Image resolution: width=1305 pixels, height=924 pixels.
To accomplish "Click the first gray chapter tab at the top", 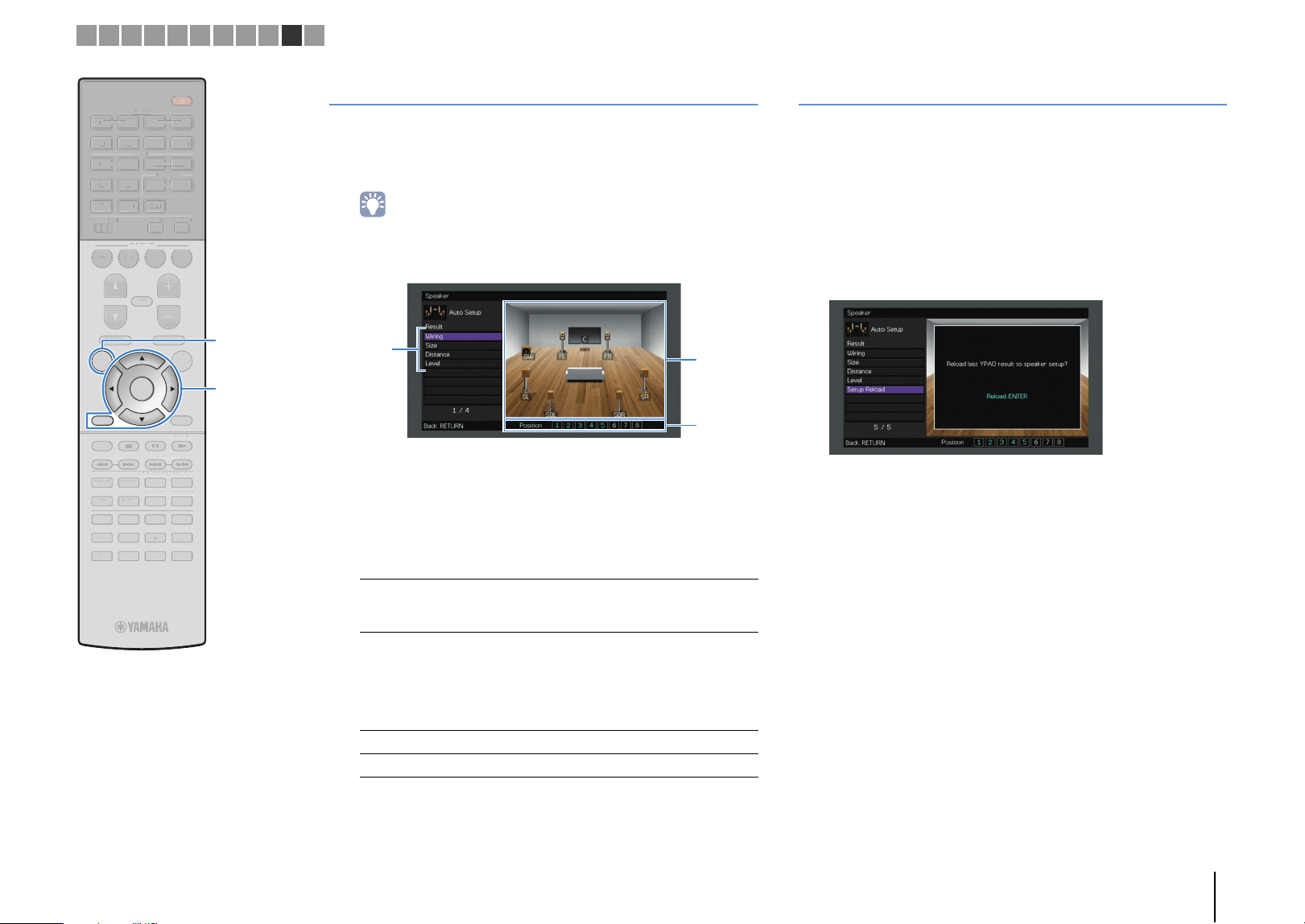I will click(x=86, y=35).
